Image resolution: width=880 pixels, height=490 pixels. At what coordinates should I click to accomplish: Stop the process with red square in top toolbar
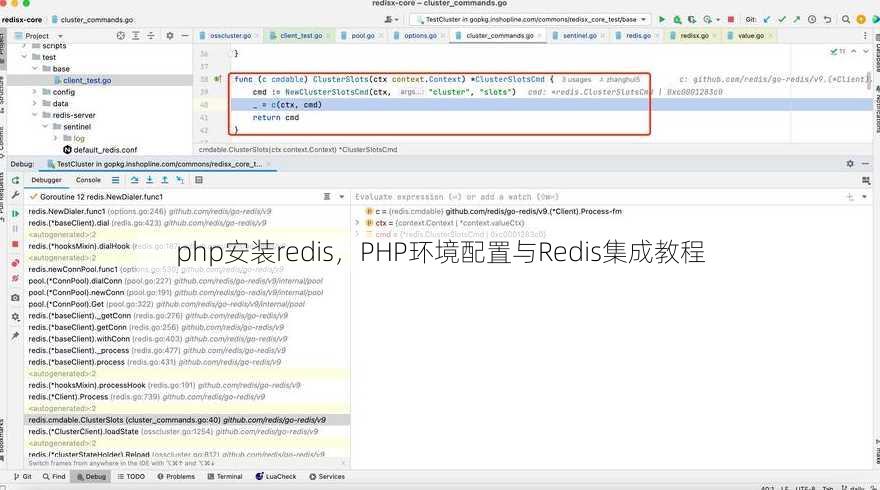731,20
